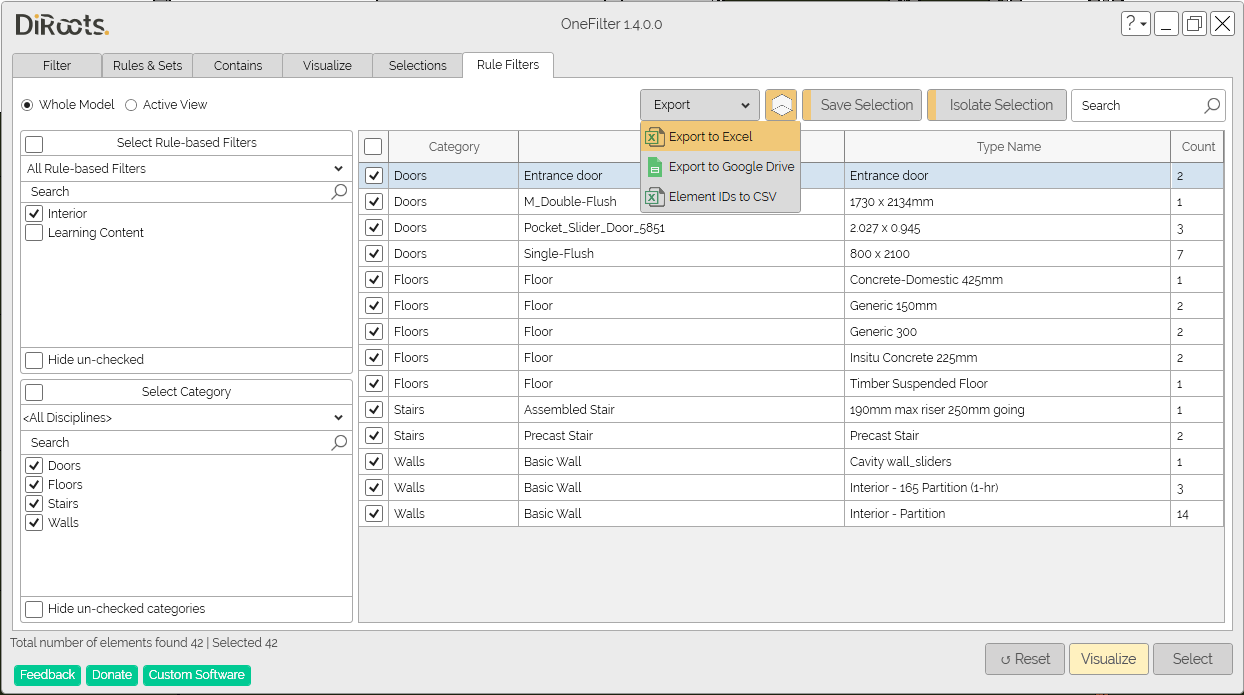Viewport: 1244px width, 695px height.
Task: Open the help question mark menu
Action: 1134,23
